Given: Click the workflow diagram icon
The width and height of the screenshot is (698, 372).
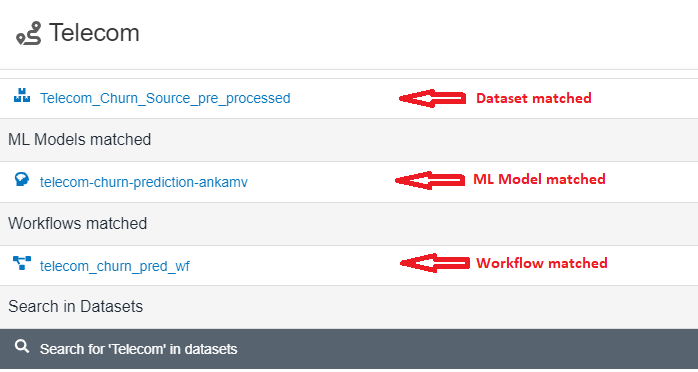Looking at the screenshot, I should coord(22,263).
